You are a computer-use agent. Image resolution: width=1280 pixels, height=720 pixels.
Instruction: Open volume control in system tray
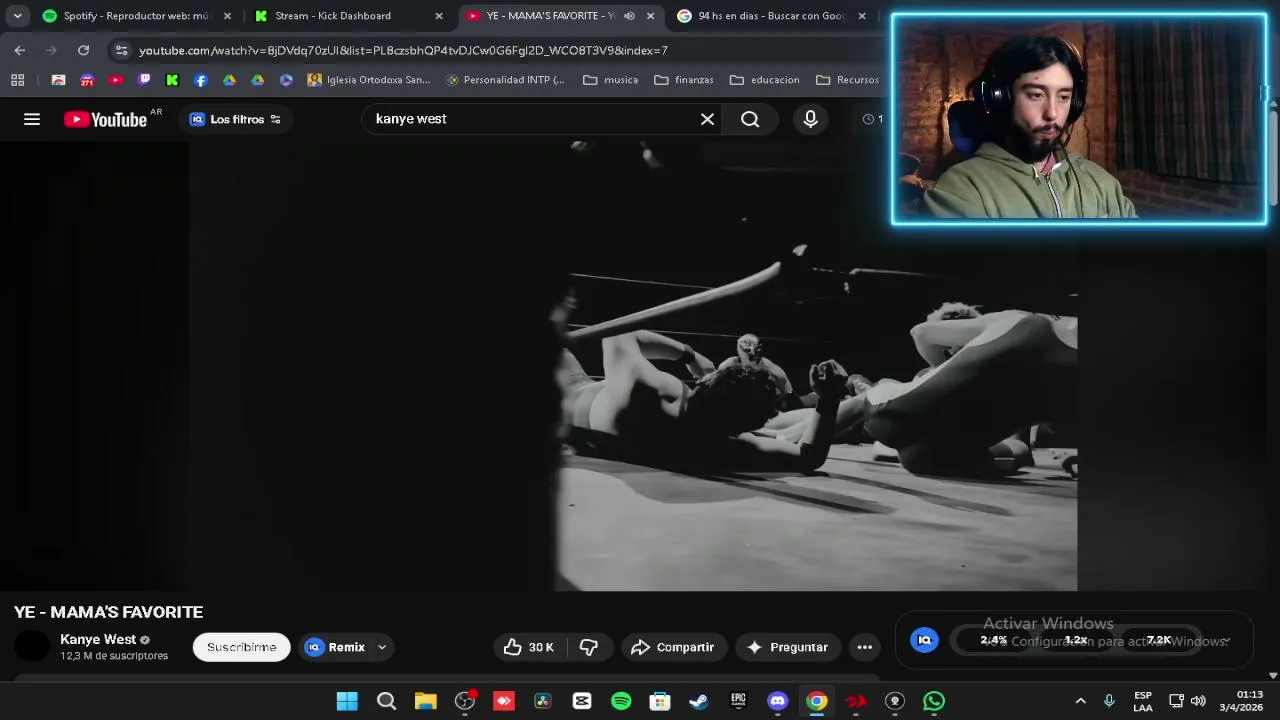[1198, 701]
